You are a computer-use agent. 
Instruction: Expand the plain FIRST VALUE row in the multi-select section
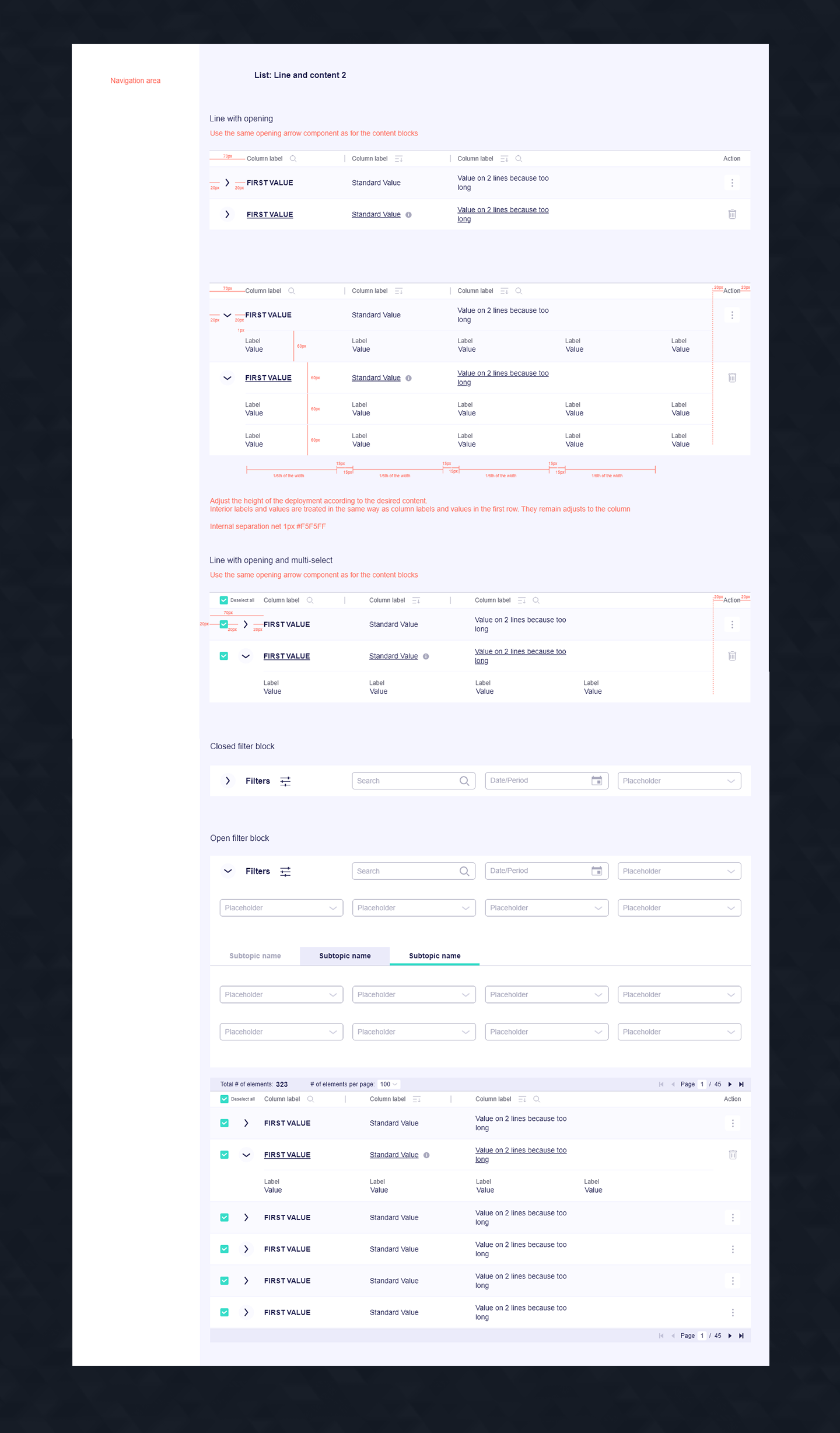point(246,624)
